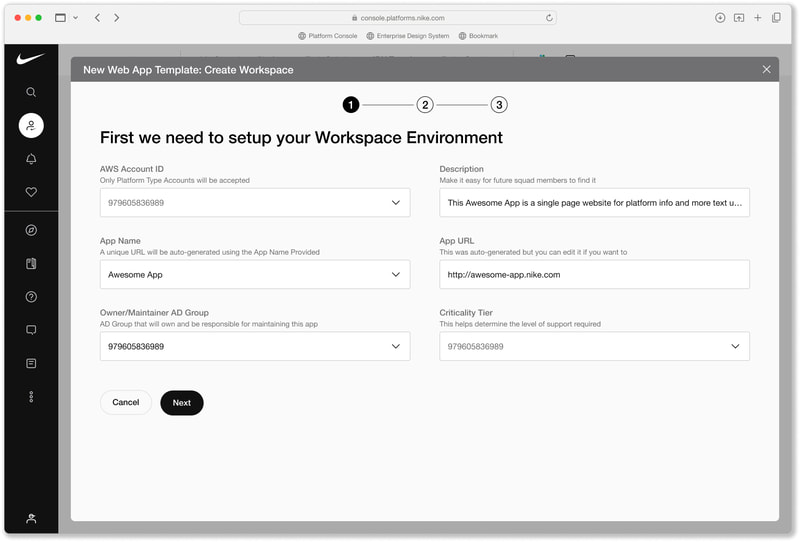
Task: Open the account icon at the sidebar bottom
Action: coord(31,519)
